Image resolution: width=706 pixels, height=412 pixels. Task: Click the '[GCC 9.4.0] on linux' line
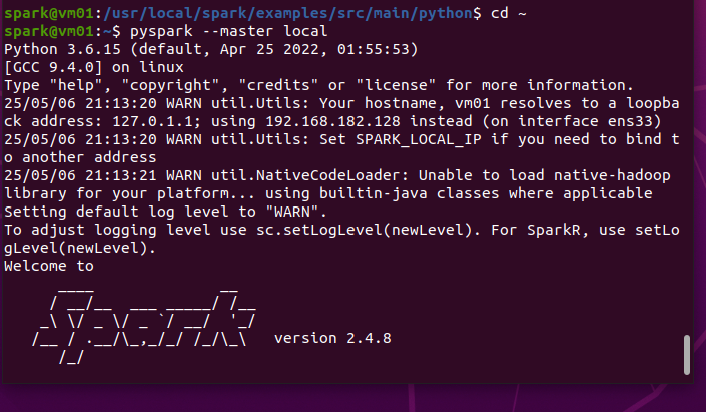click(94, 68)
